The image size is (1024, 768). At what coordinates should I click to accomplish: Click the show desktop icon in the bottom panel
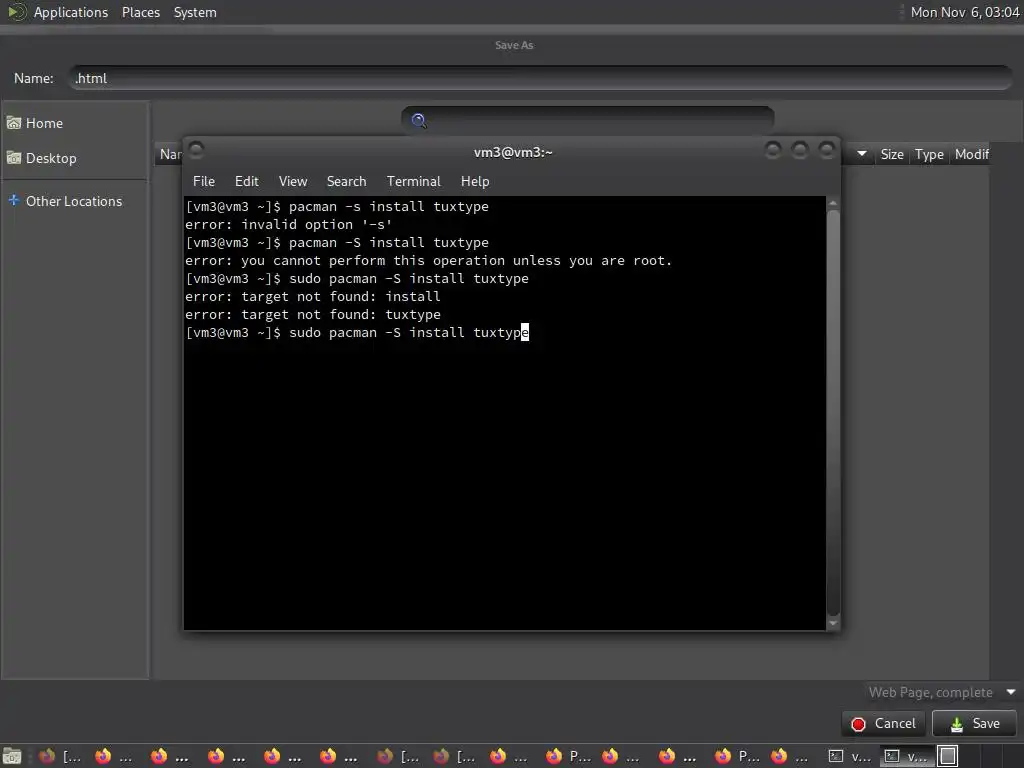click(12, 756)
